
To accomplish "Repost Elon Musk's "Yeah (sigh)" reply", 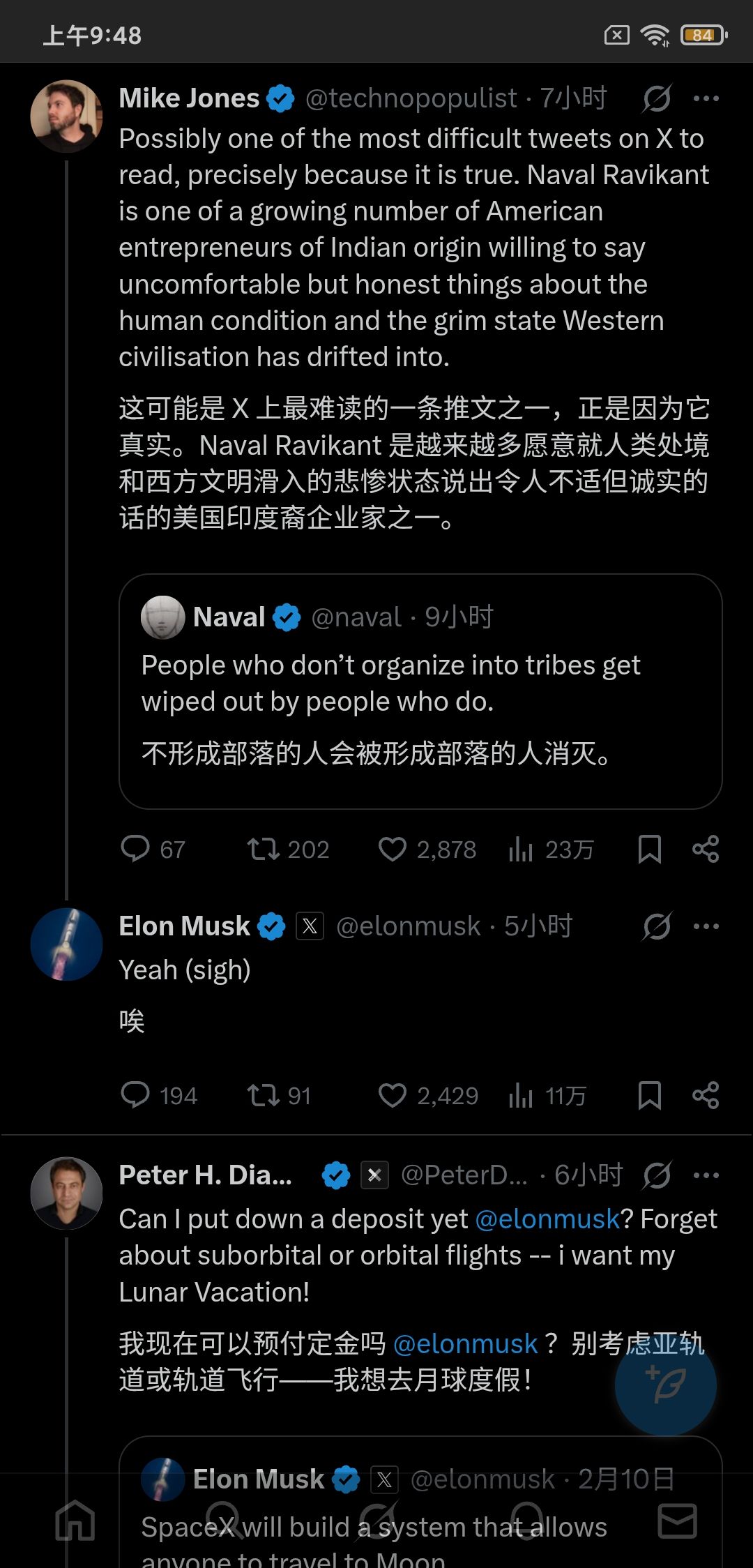I will [264, 1095].
